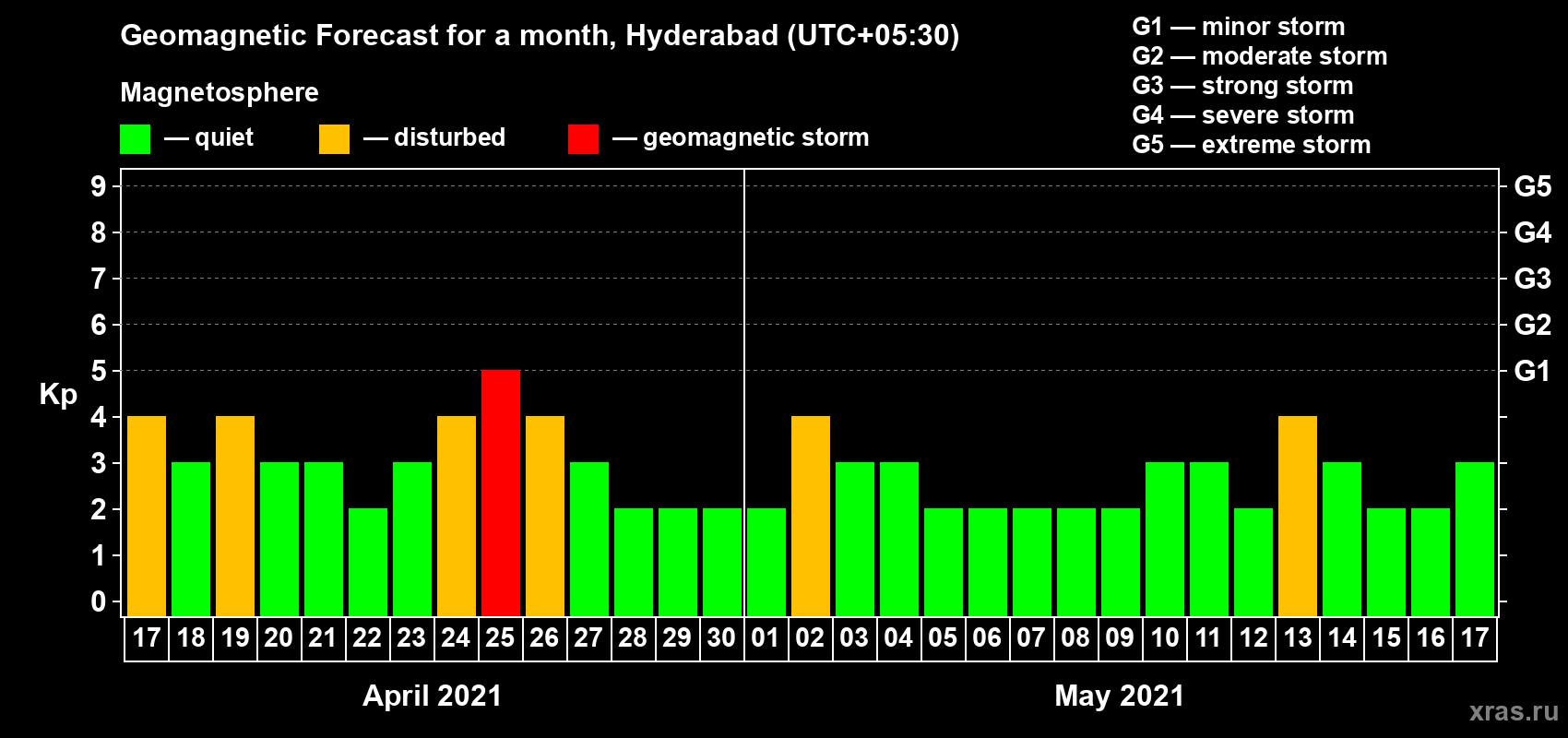
Task: Click the 'G5 — extreme storm' legend line
Action: pyautogui.click(x=1252, y=145)
